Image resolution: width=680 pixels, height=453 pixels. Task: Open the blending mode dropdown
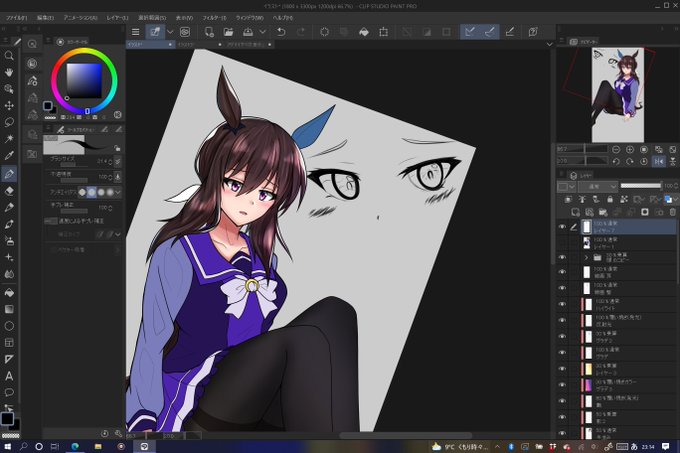tap(598, 186)
